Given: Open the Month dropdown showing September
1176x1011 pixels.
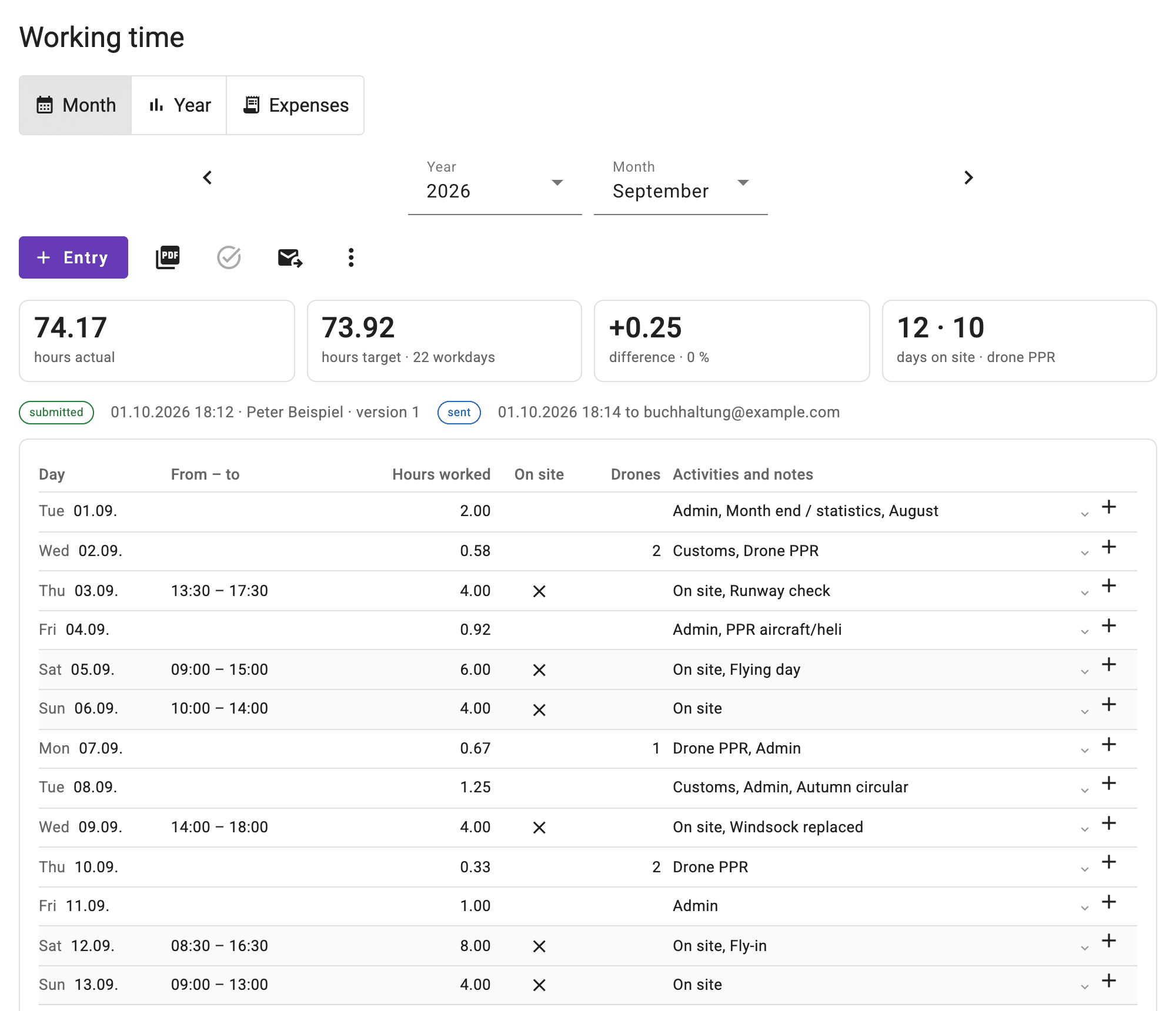Looking at the screenshot, I should tap(680, 184).
